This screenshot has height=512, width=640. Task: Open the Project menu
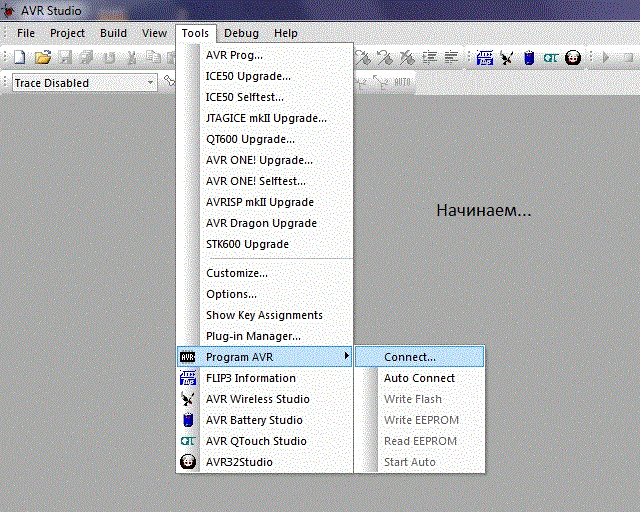pyautogui.click(x=67, y=33)
